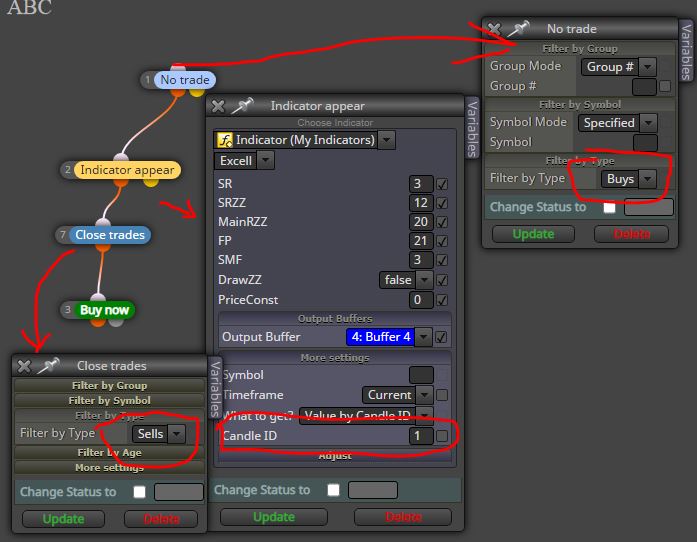Open DrawZZ false dropdown

pos(425,280)
